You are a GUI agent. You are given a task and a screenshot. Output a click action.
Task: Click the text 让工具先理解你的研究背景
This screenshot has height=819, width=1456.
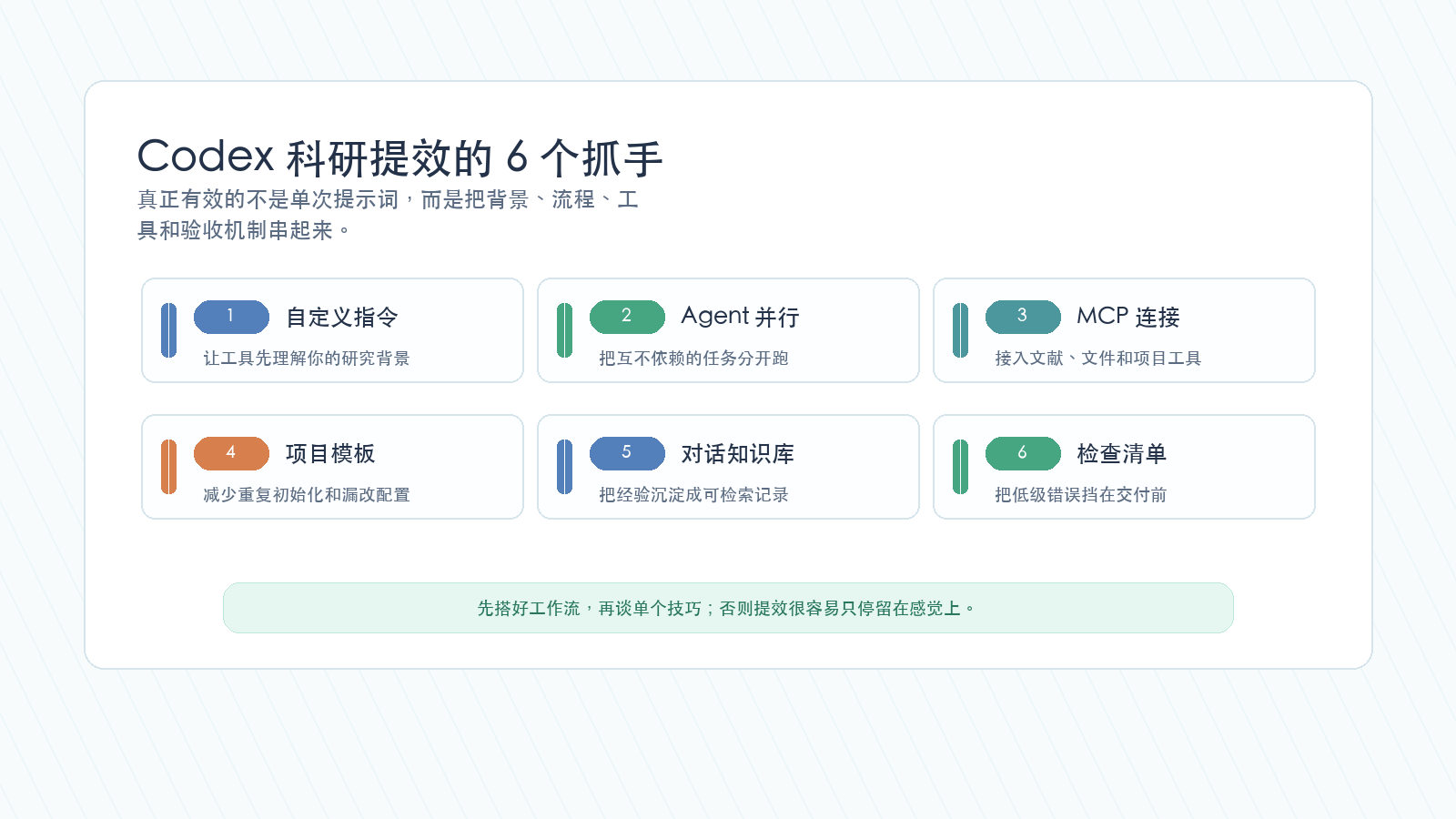307,359
